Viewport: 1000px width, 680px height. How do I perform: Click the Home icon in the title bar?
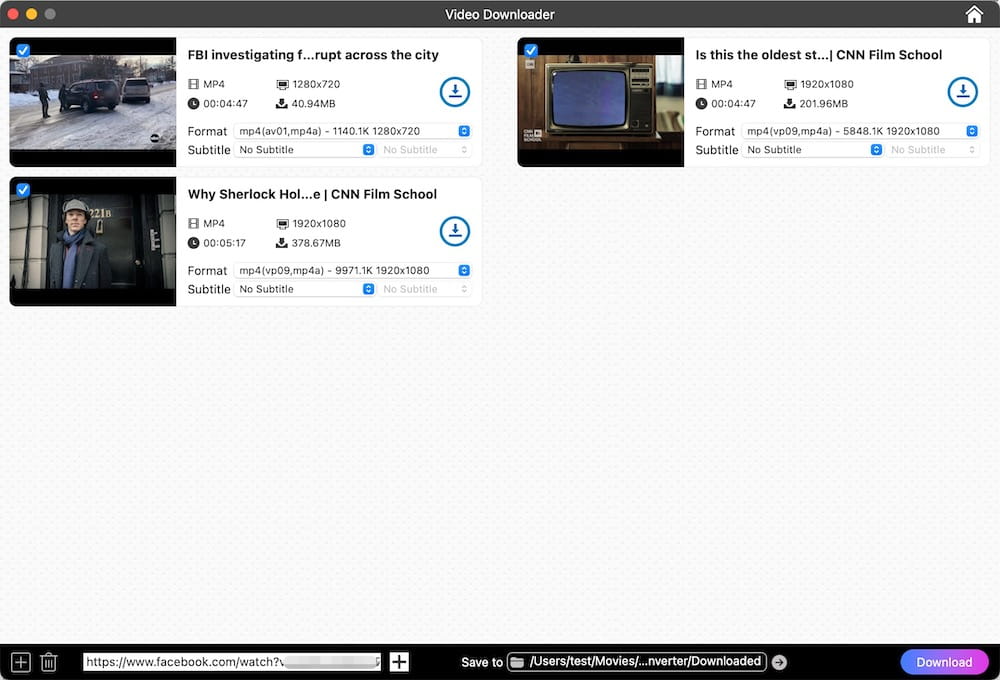click(x=973, y=14)
